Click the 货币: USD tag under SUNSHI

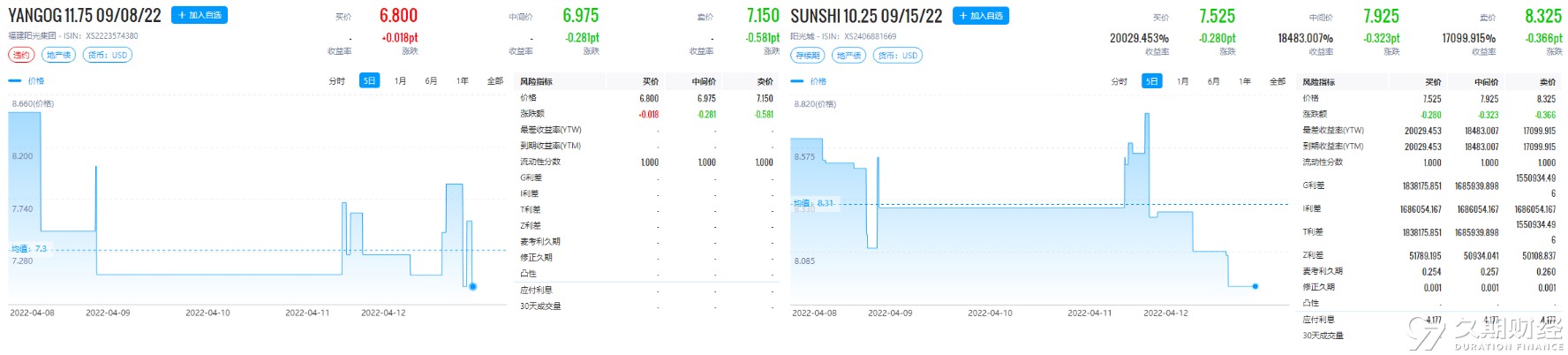898,56
